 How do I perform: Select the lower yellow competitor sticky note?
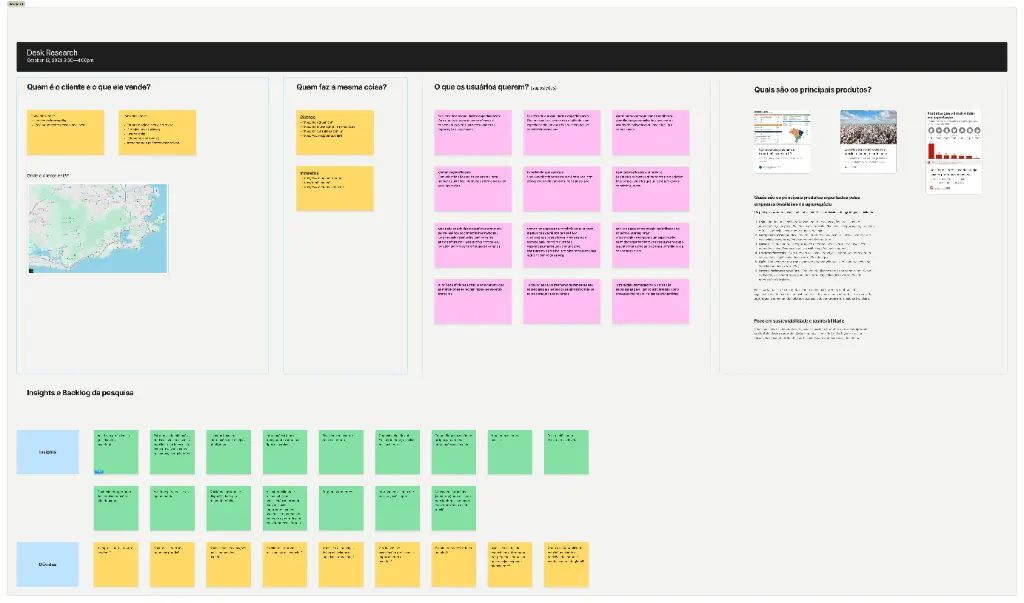coord(335,188)
